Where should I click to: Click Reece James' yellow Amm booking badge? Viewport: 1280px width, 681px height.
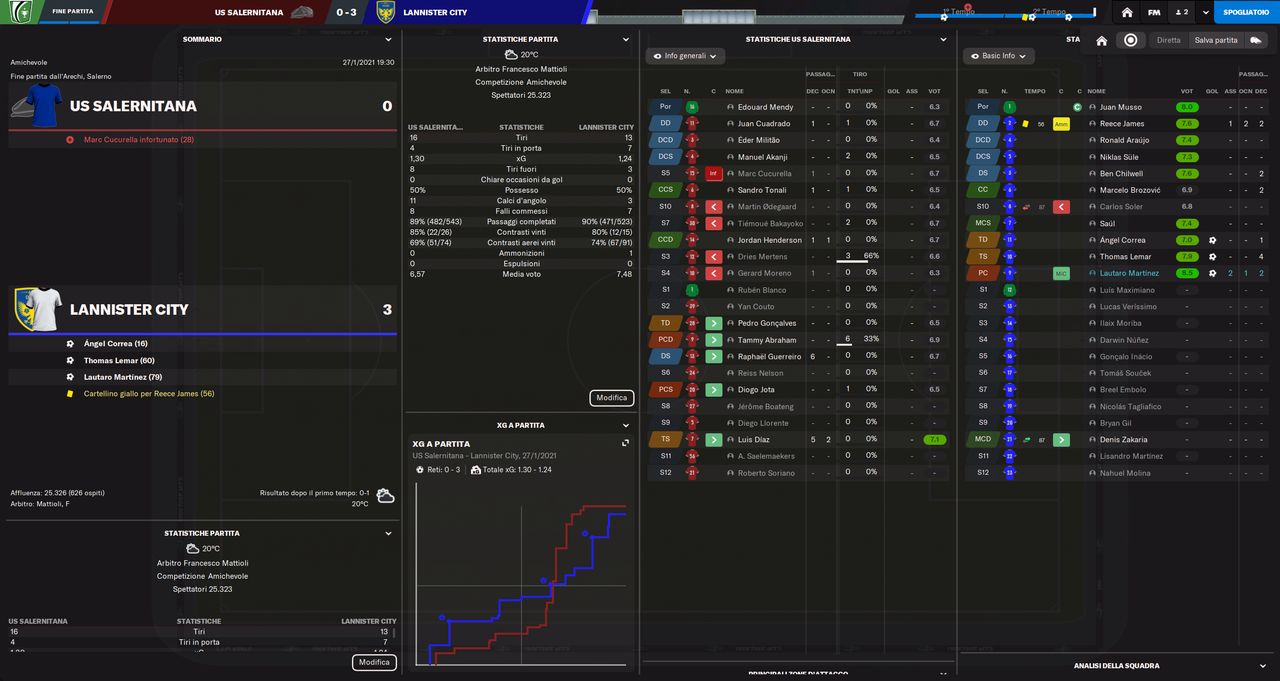click(x=1062, y=124)
